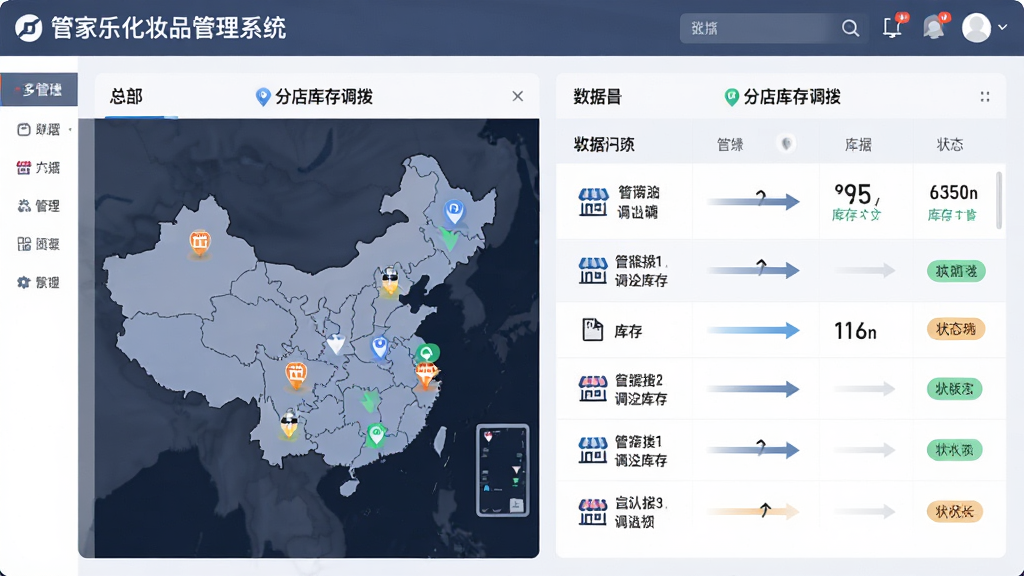Open the 分店库存调拨 map tab
This screenshot has height=576, width=1024.
point(314,97)
